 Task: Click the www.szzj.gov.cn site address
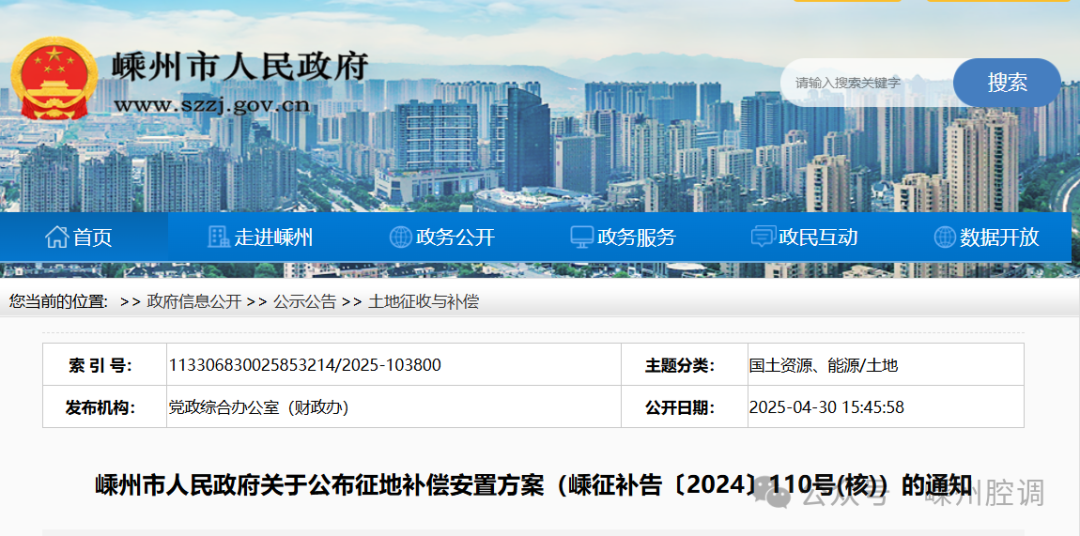tap(212, 105)
